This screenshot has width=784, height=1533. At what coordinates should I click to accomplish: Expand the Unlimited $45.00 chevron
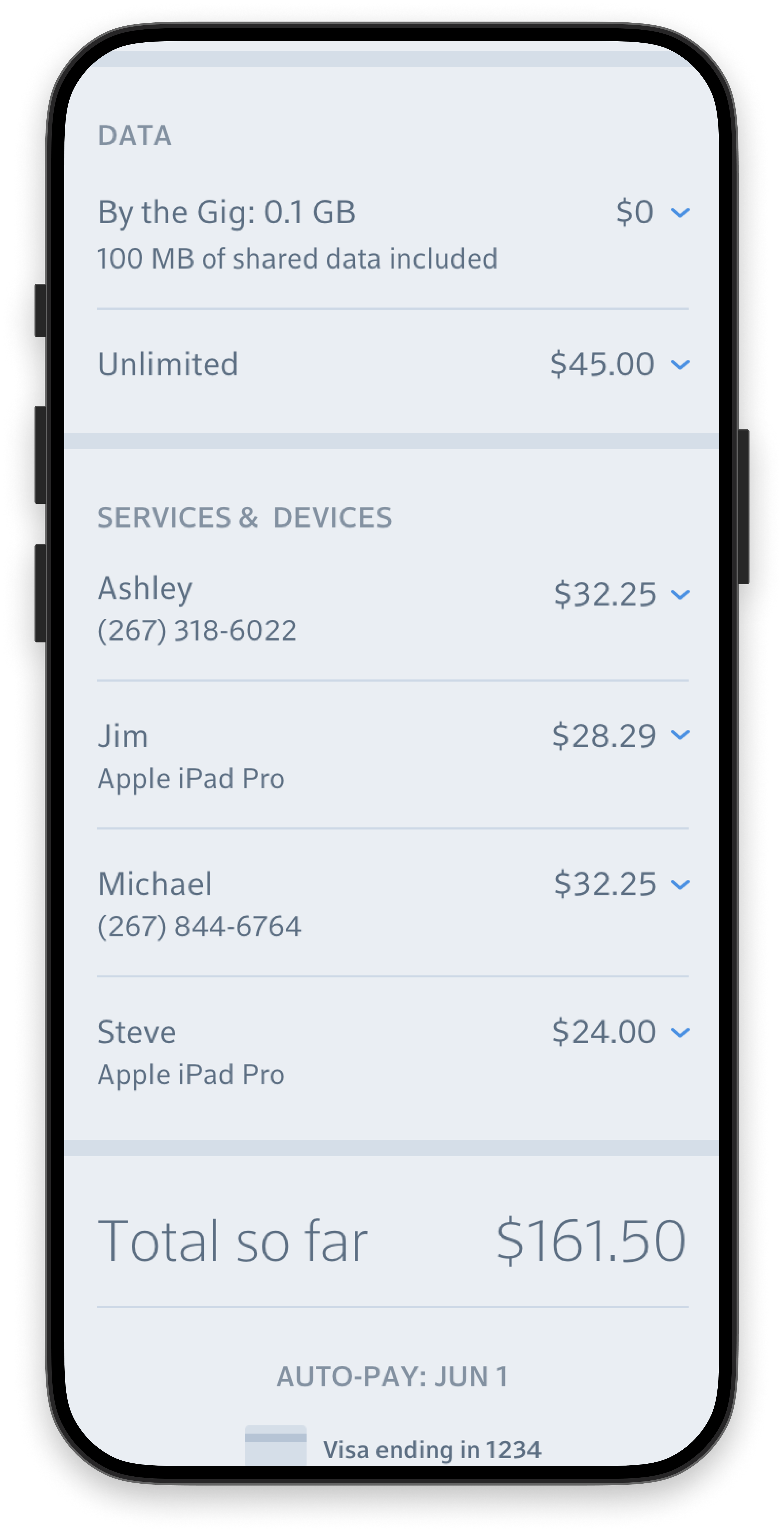click(x=680, y=364)
